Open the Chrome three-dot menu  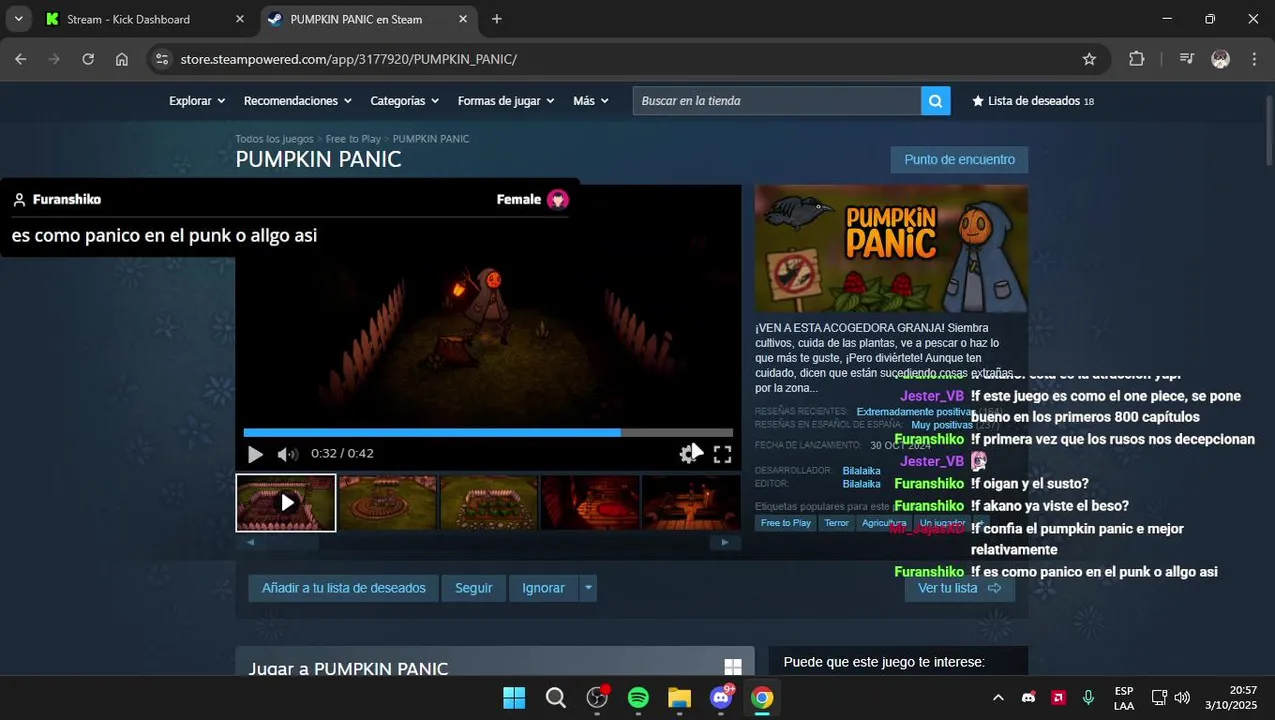(1254, 59)
